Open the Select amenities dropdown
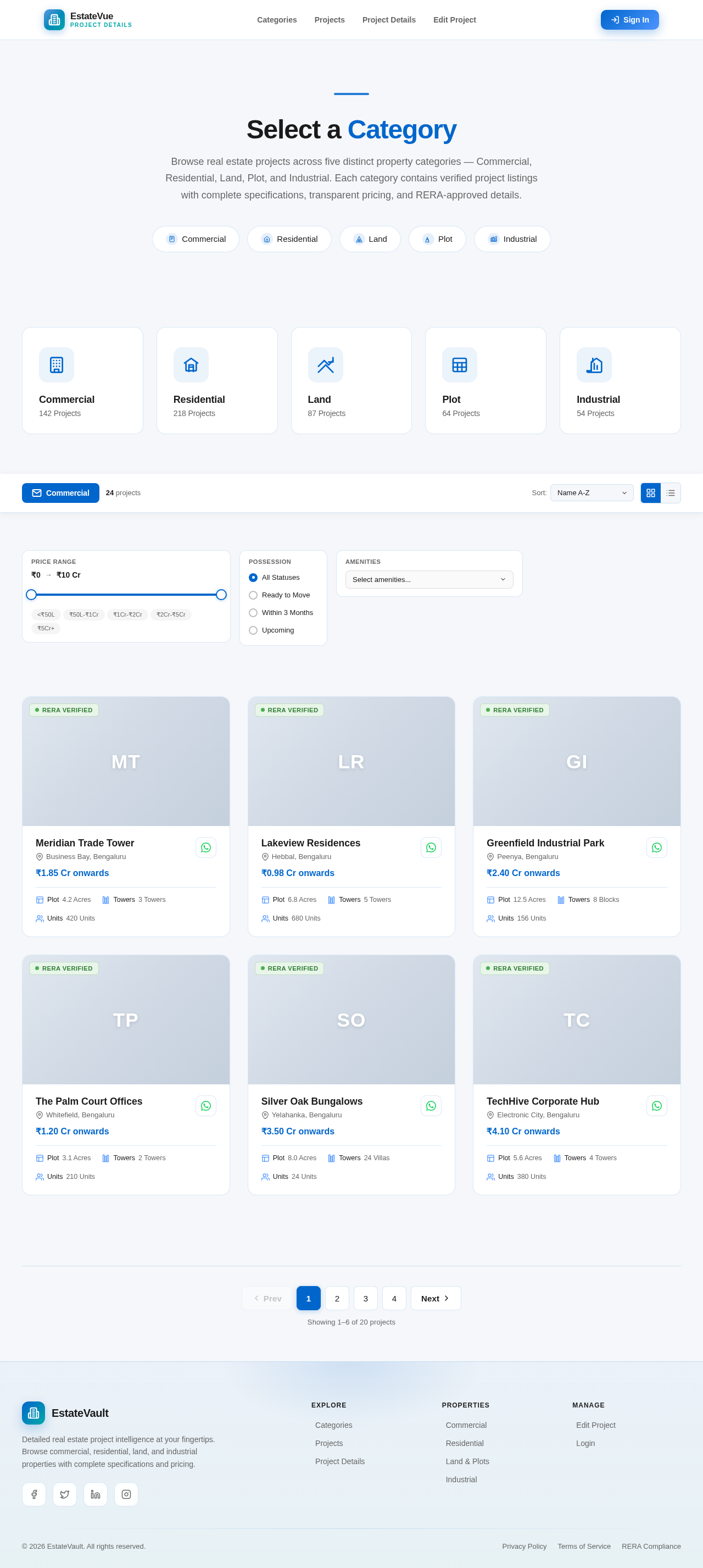The height and width of the screenshot is (1568, 703). click(429, 579)
